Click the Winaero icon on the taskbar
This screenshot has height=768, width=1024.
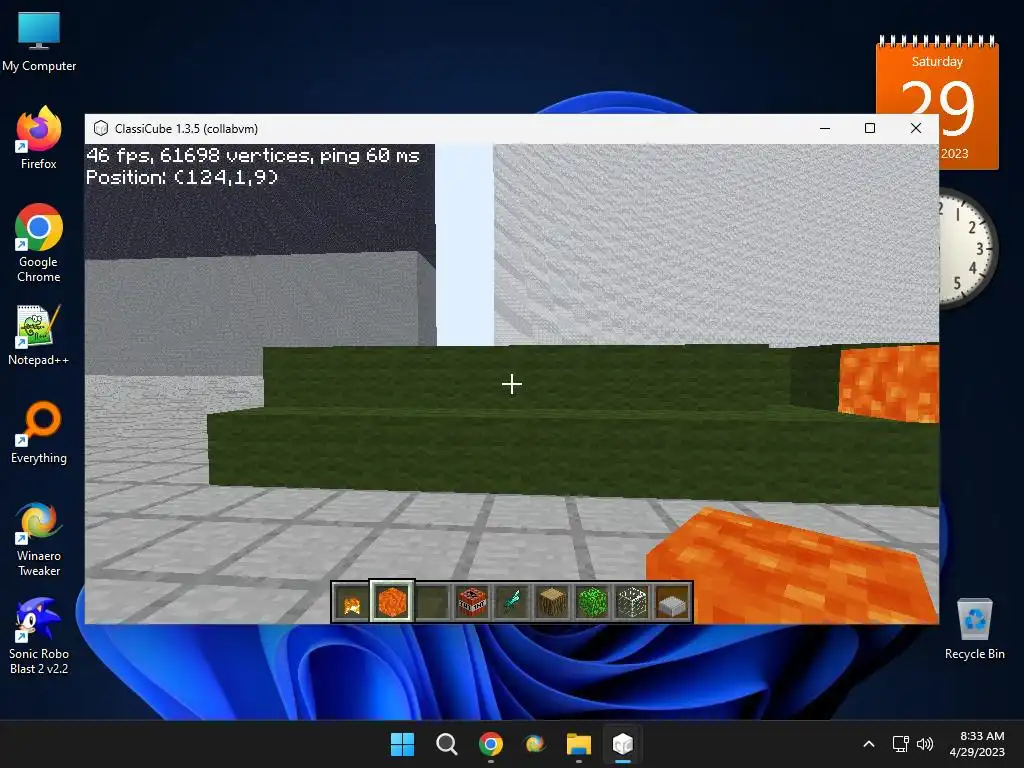(535, 744)
